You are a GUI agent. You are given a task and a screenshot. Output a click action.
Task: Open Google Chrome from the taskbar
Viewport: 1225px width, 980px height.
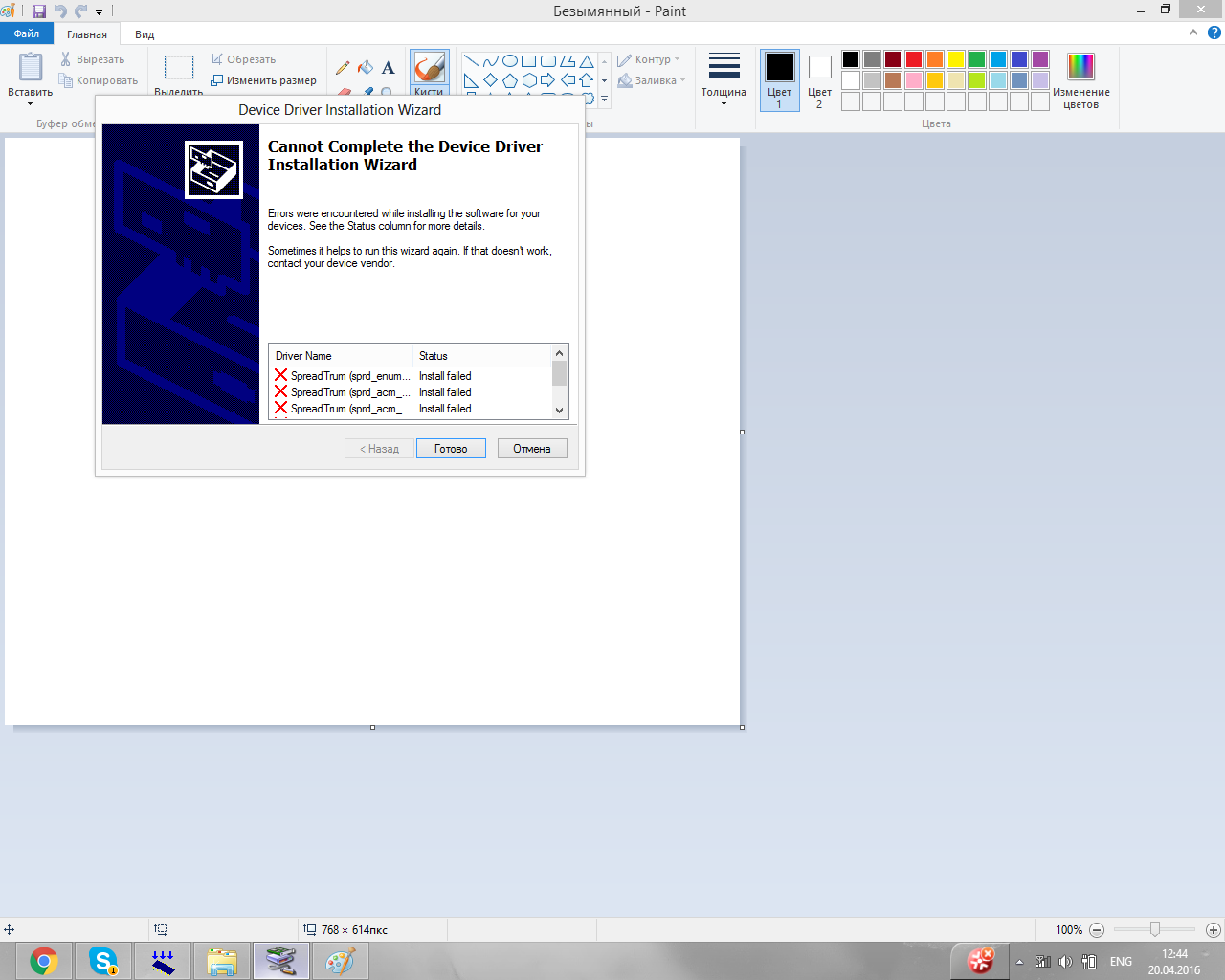coord(44,961)
